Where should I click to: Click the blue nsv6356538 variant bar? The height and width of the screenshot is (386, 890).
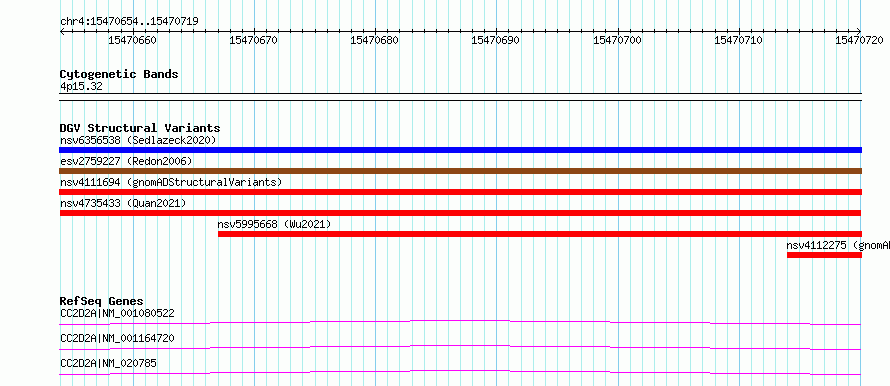pyautogui.click(x=460, y=150)
